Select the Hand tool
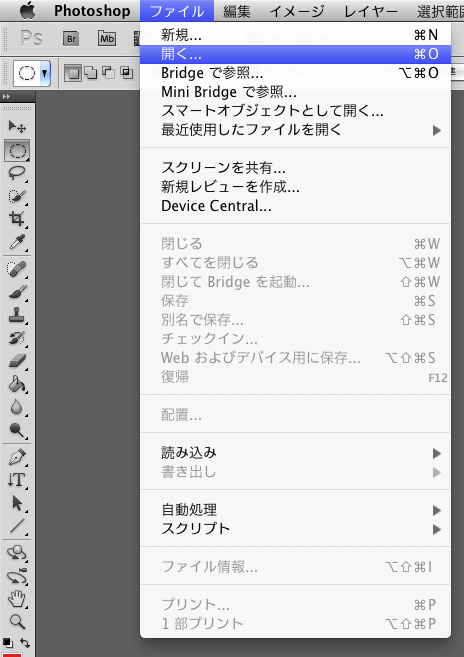464x657 pixels. pos(17,599)
